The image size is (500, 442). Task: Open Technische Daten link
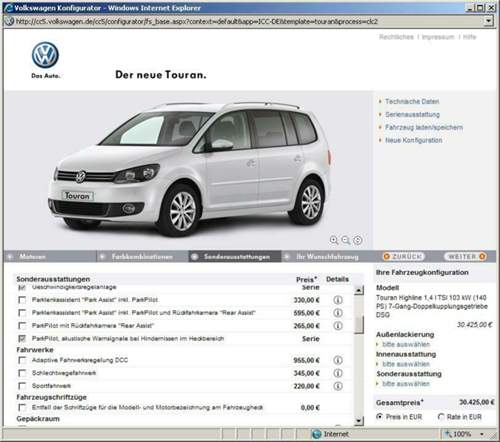[412, 101]
